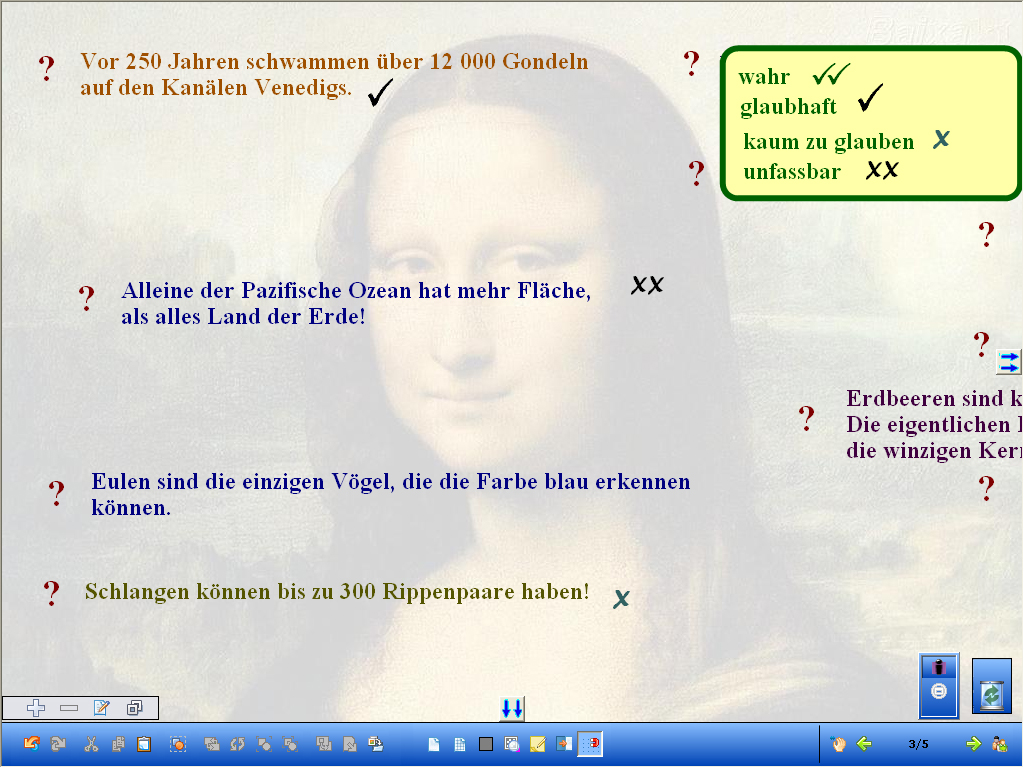Select the teal X next to 'kaum zu glauben'
The width and height of the screenshot is (1024, 768).
click(x=941, y=139)
